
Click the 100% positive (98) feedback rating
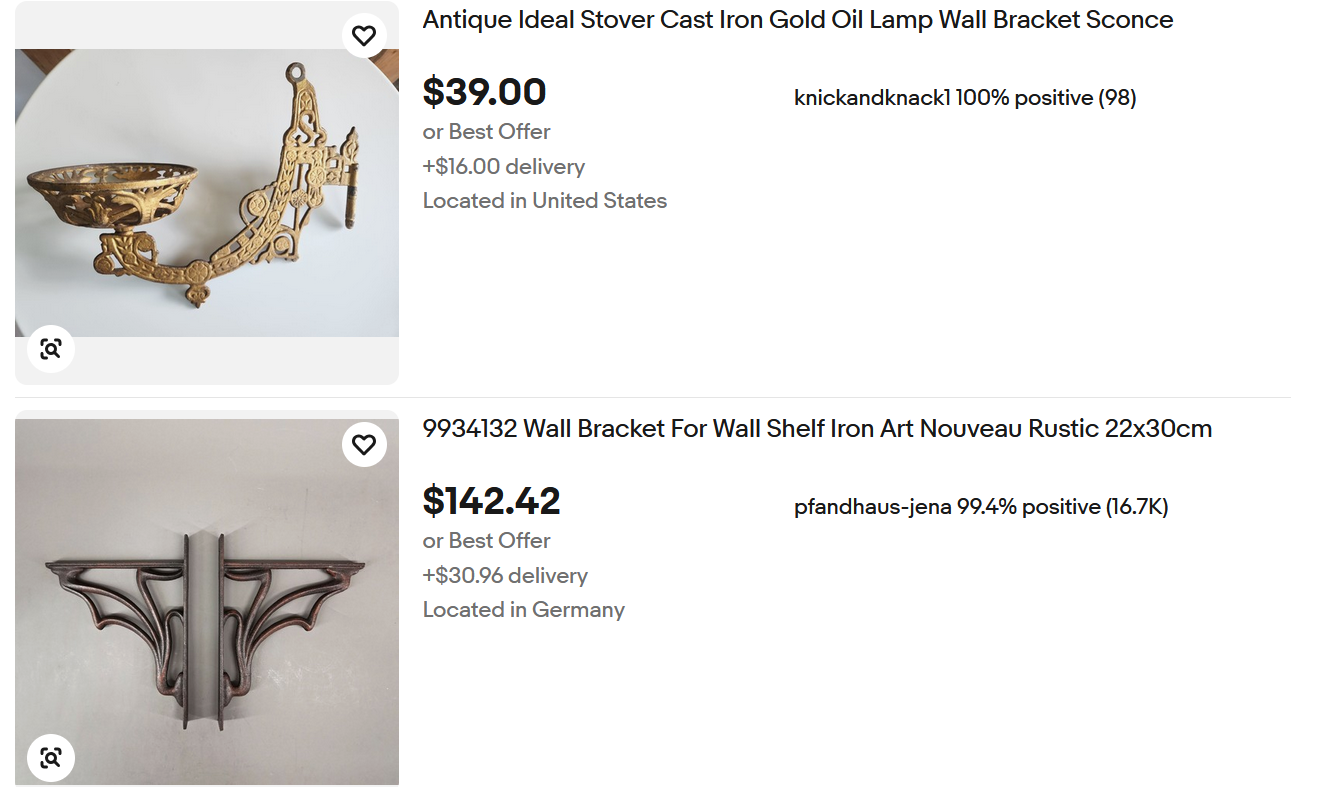click(x=1046, y=98)
